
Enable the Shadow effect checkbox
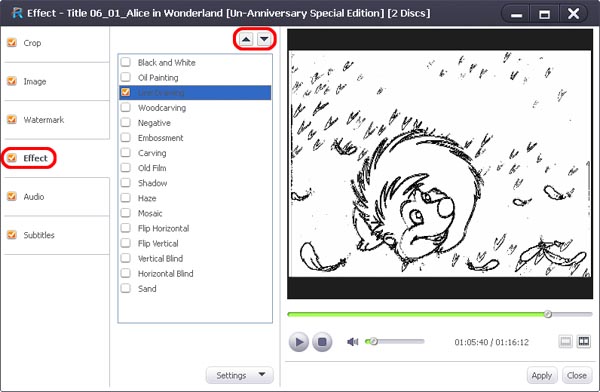click(126, 183)
